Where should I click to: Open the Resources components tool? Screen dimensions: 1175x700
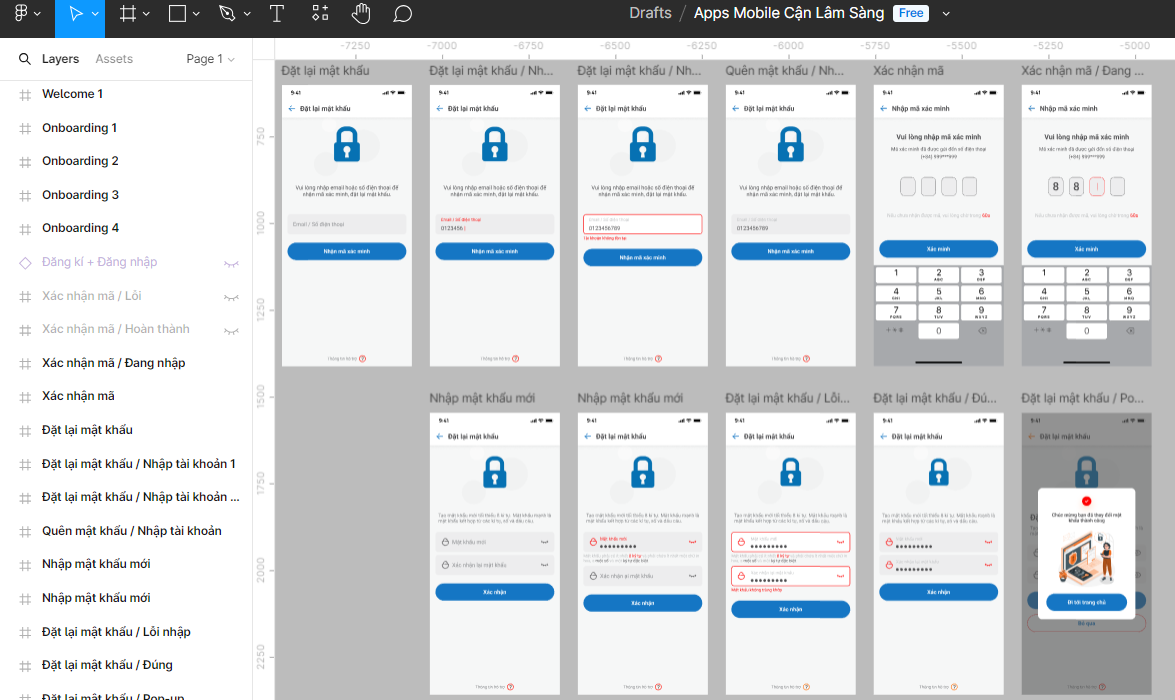pyautogui.click(x=320, y=14)
